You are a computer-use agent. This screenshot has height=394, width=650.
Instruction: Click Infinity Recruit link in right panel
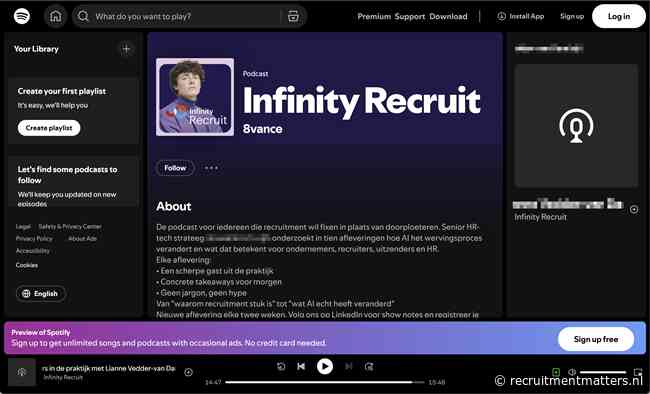(x=540, y=217)
